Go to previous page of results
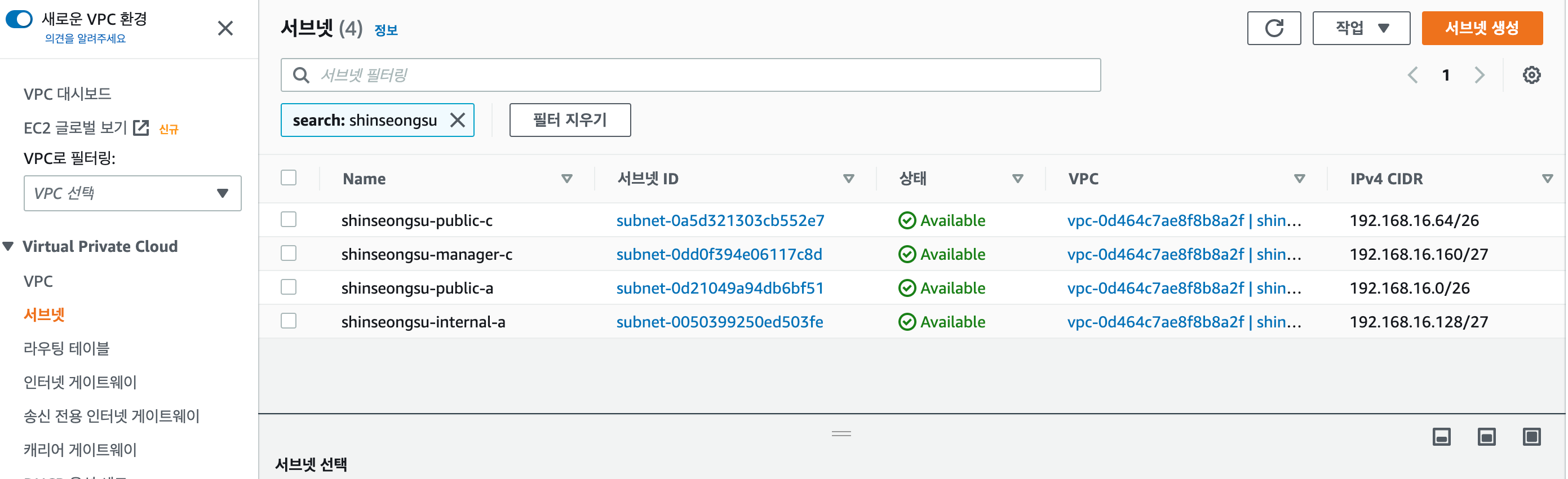Viewport: 1568px width, 479px height. point(1413,75)
